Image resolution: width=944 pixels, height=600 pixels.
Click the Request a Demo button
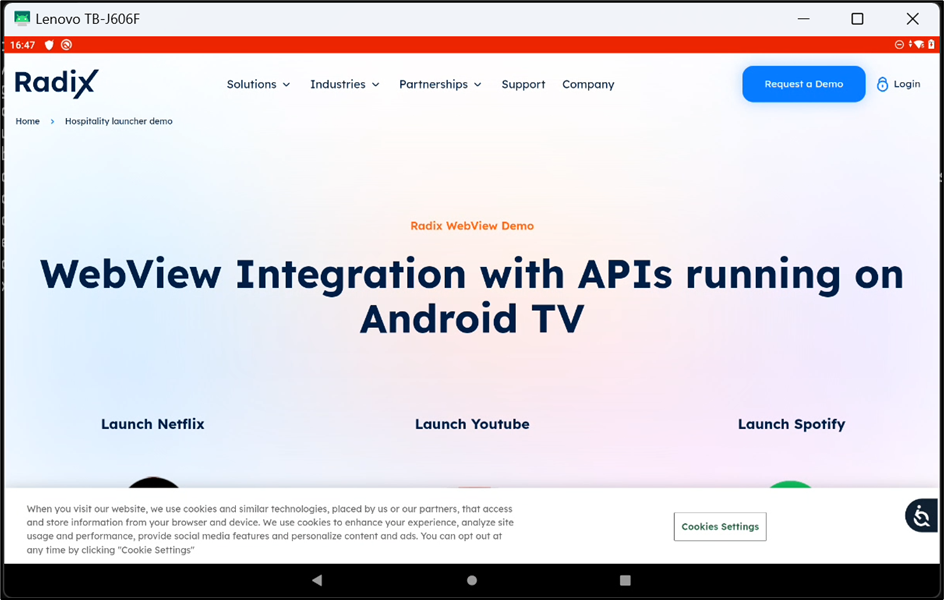(x=803, y=85)
